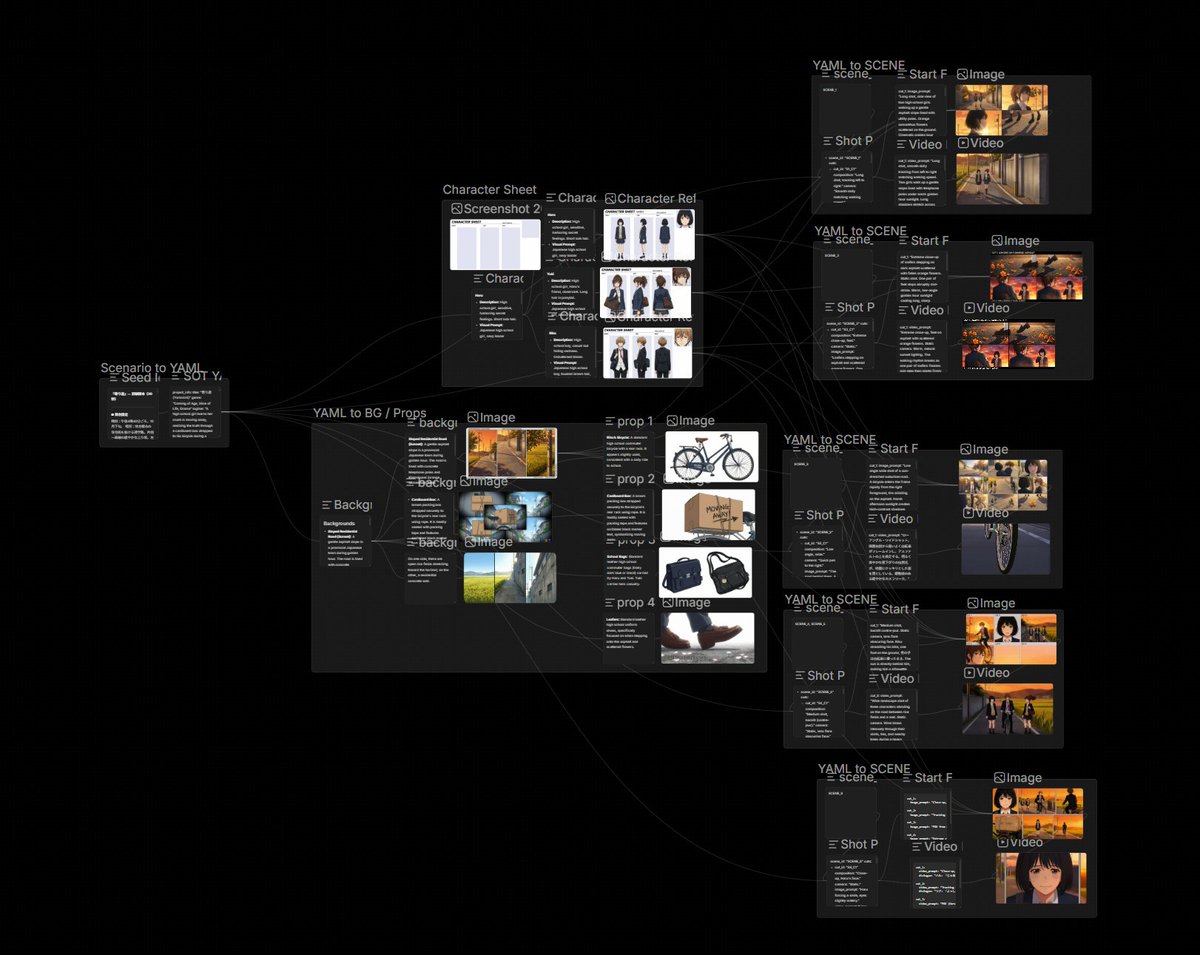Select the blank character sheet template screenshot
This screenshot has height=955, width=1200.
(x=495, y=244)
